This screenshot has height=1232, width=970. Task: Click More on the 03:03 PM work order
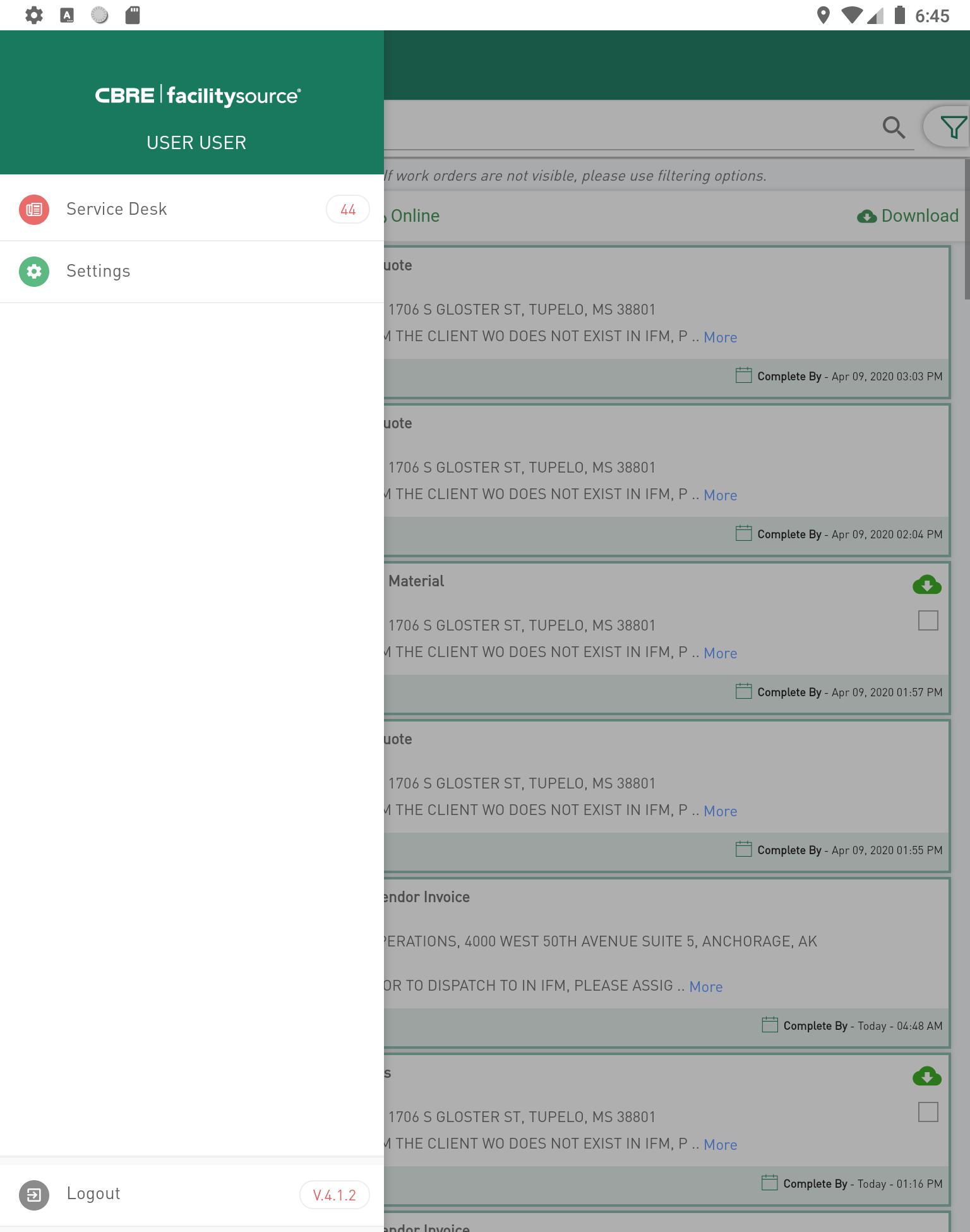pyautogui.click(x=721, y=337)
